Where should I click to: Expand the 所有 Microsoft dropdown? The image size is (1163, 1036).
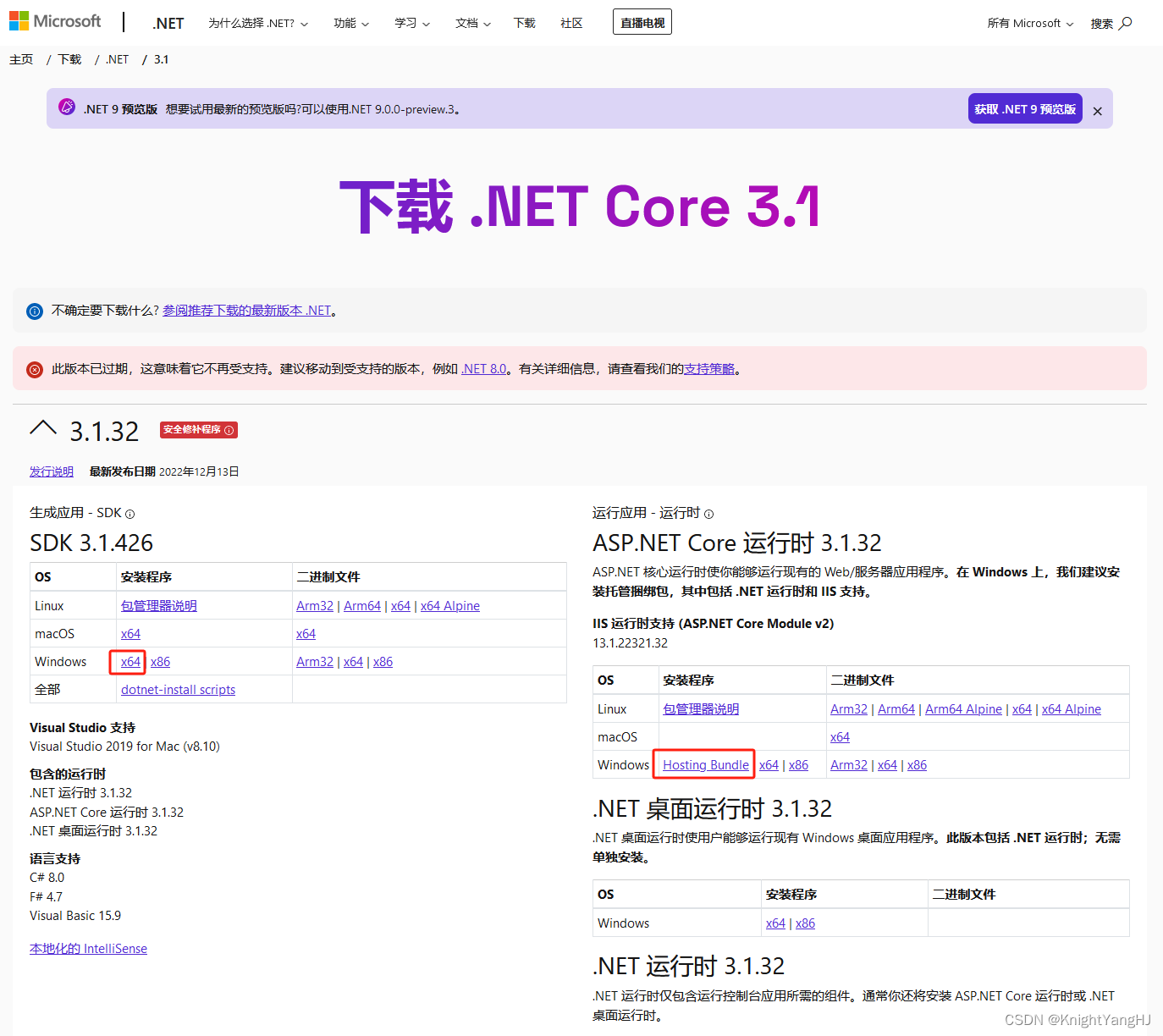1030,23
